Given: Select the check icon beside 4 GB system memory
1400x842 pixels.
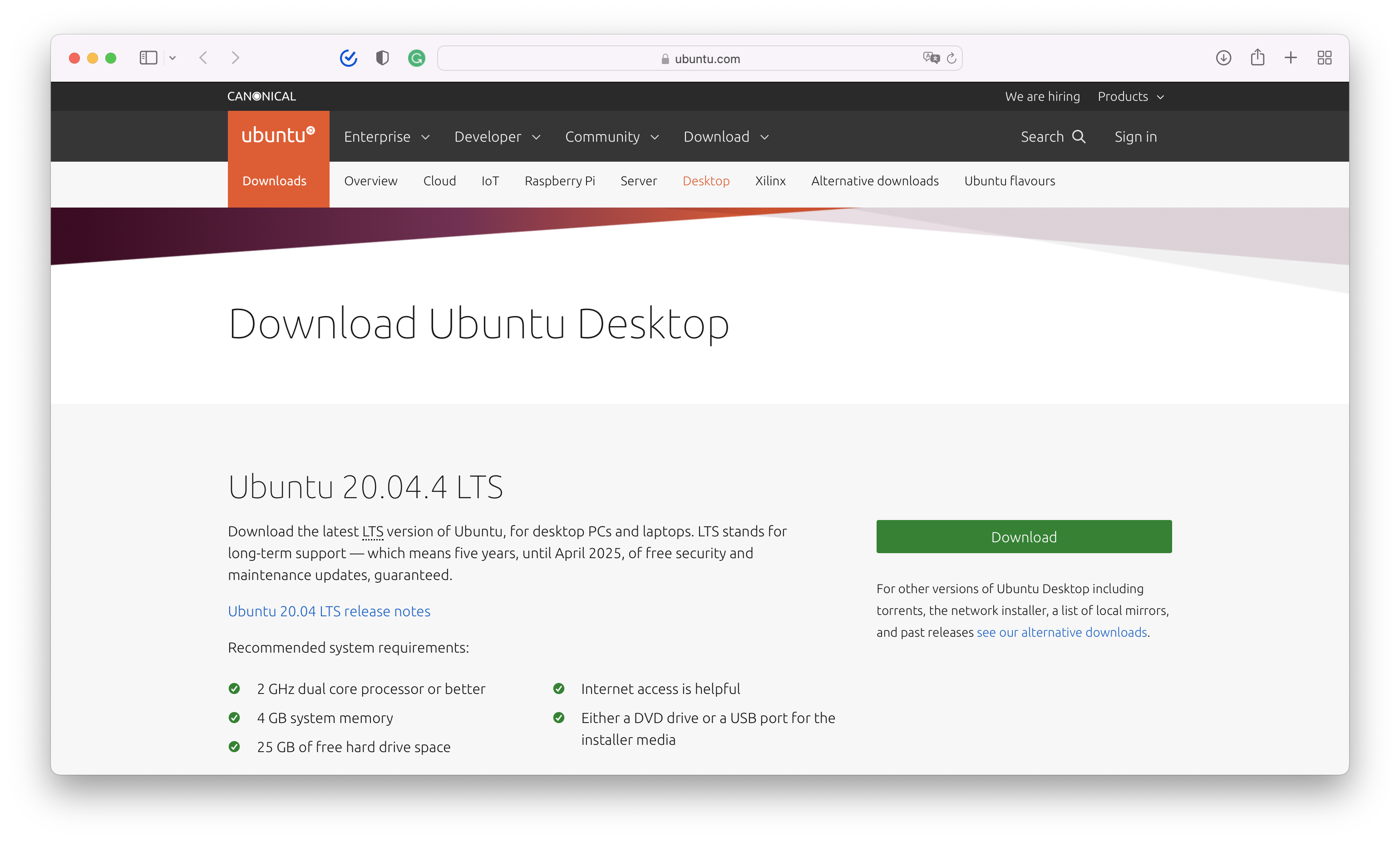Looking at the screenshot, I should 234,718.
